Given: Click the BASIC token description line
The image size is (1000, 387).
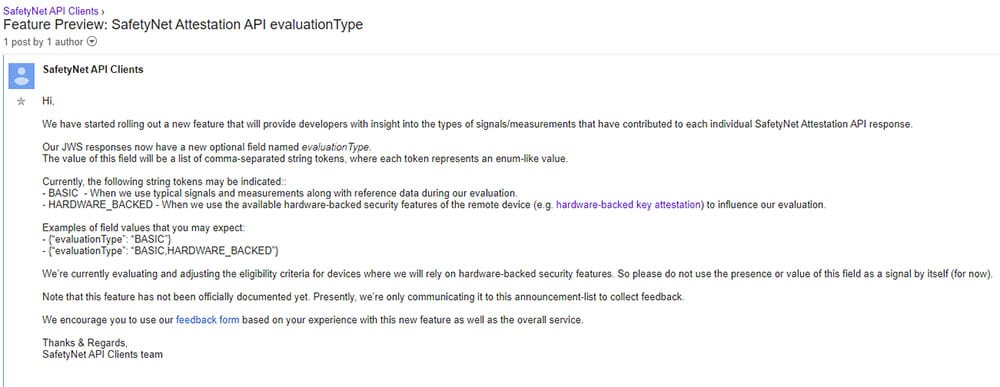Looking at the screenshot, I should point(280,193).
